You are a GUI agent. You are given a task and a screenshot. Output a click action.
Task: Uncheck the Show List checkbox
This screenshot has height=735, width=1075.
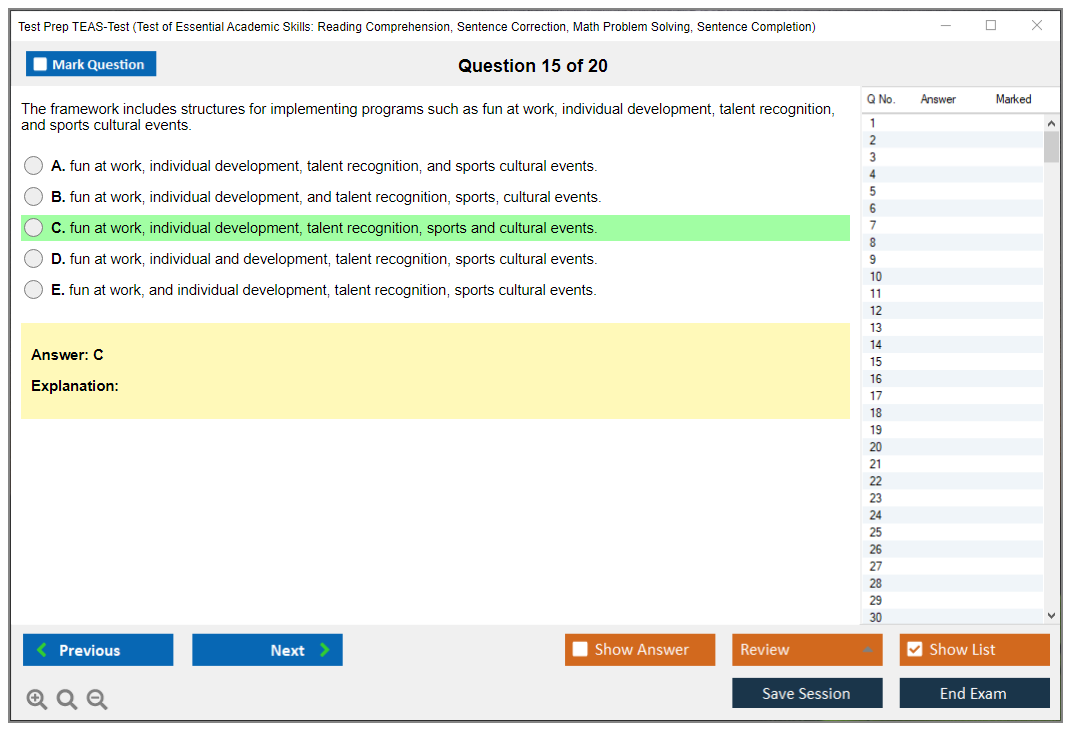point(914,650)
